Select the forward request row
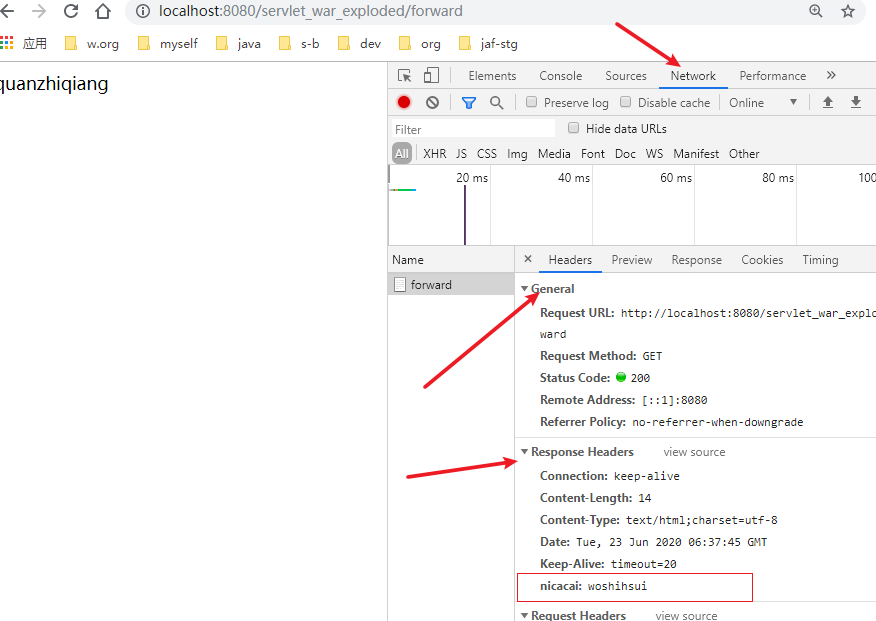 tap(451, 284)
